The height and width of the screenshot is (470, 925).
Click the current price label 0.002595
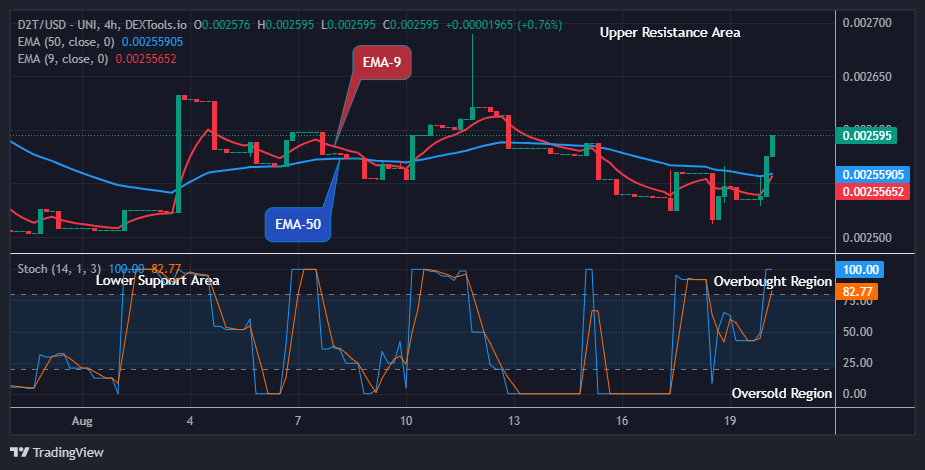pos(866,136)
